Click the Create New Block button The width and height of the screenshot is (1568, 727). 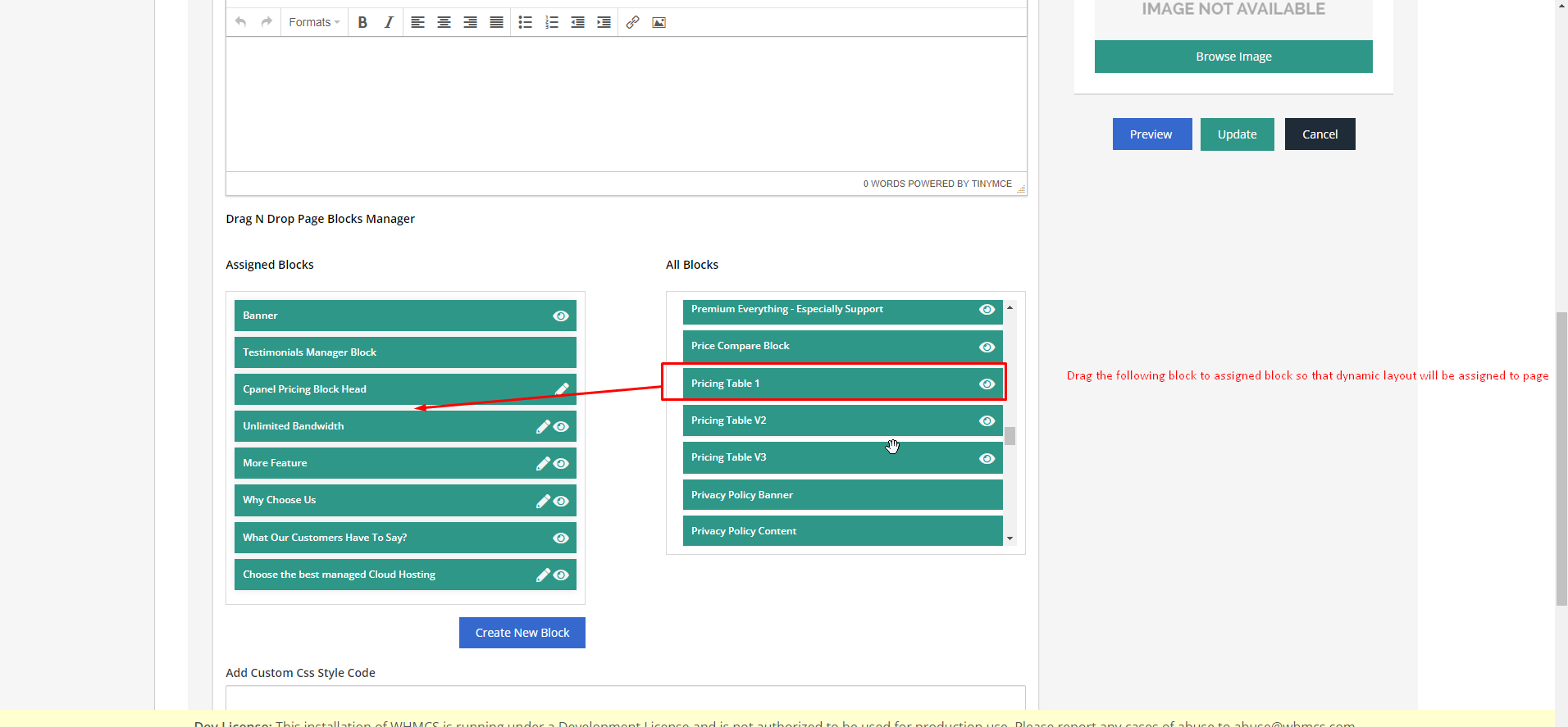pos(522,633)
